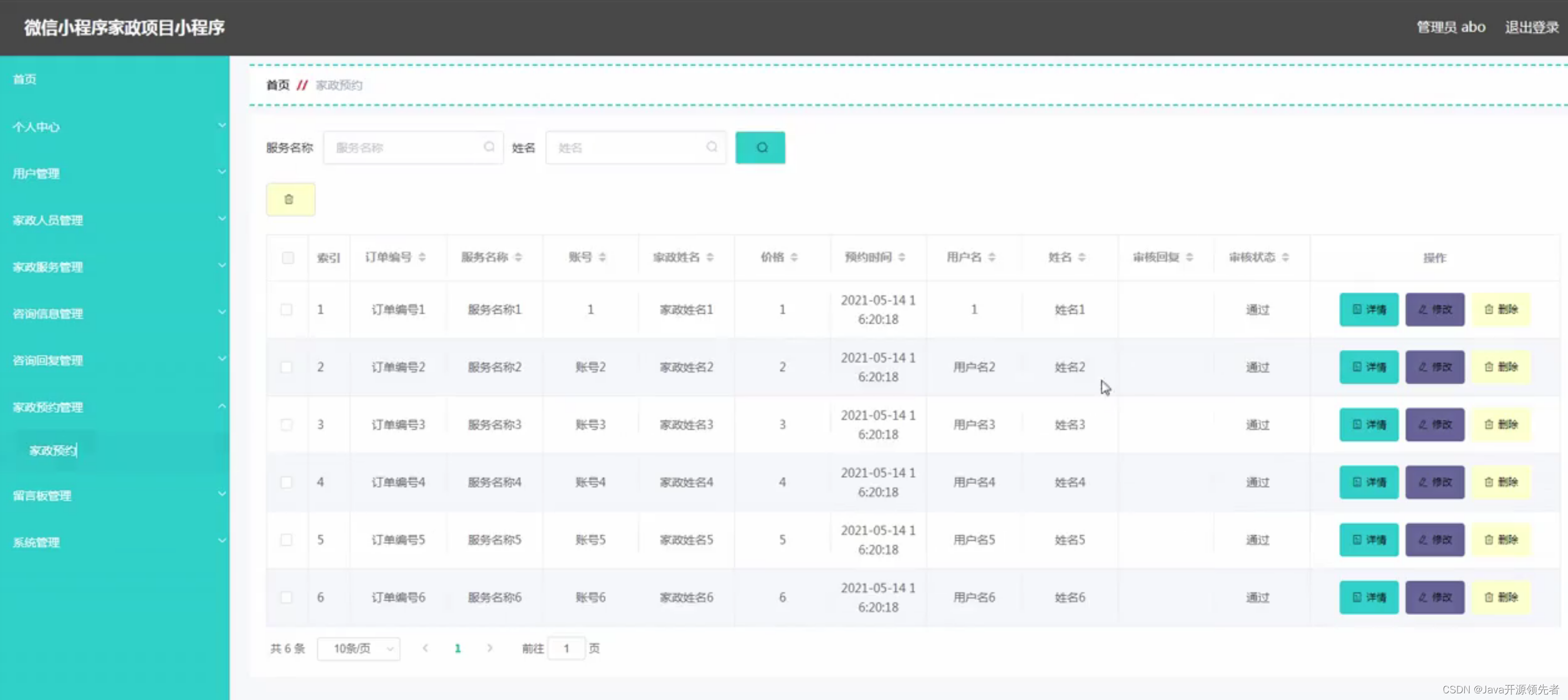Click the 前往 page number input box

click(565, 648)
